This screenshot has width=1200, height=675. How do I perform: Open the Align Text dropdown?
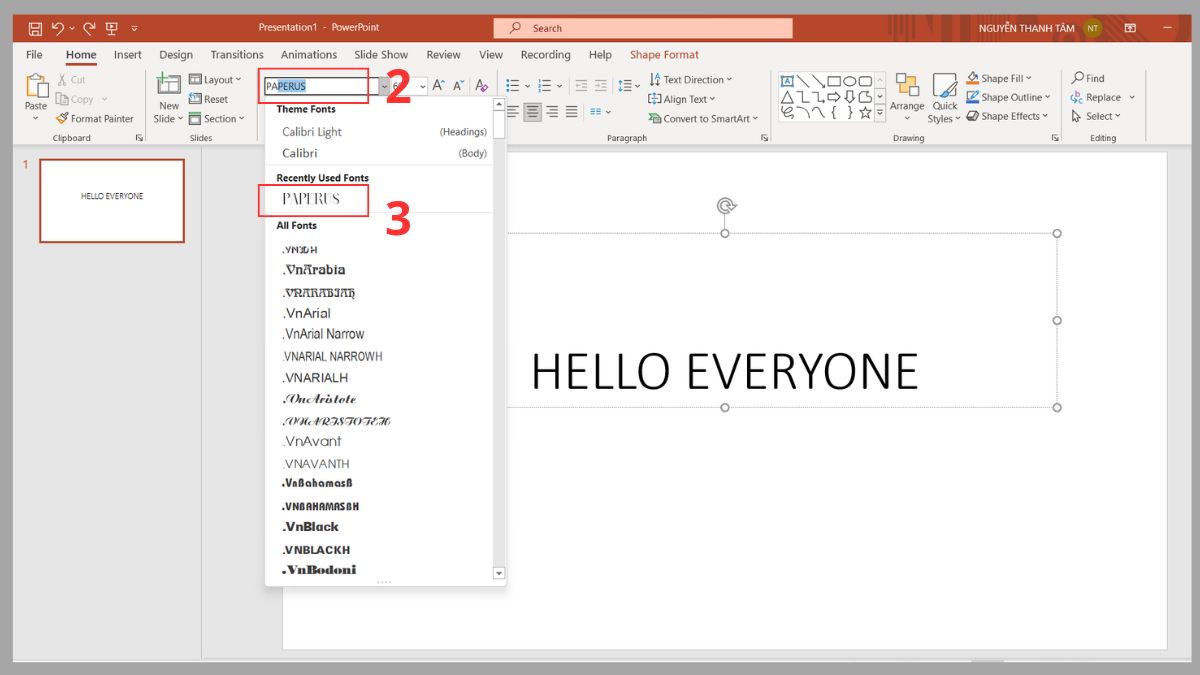pos(682,98)
